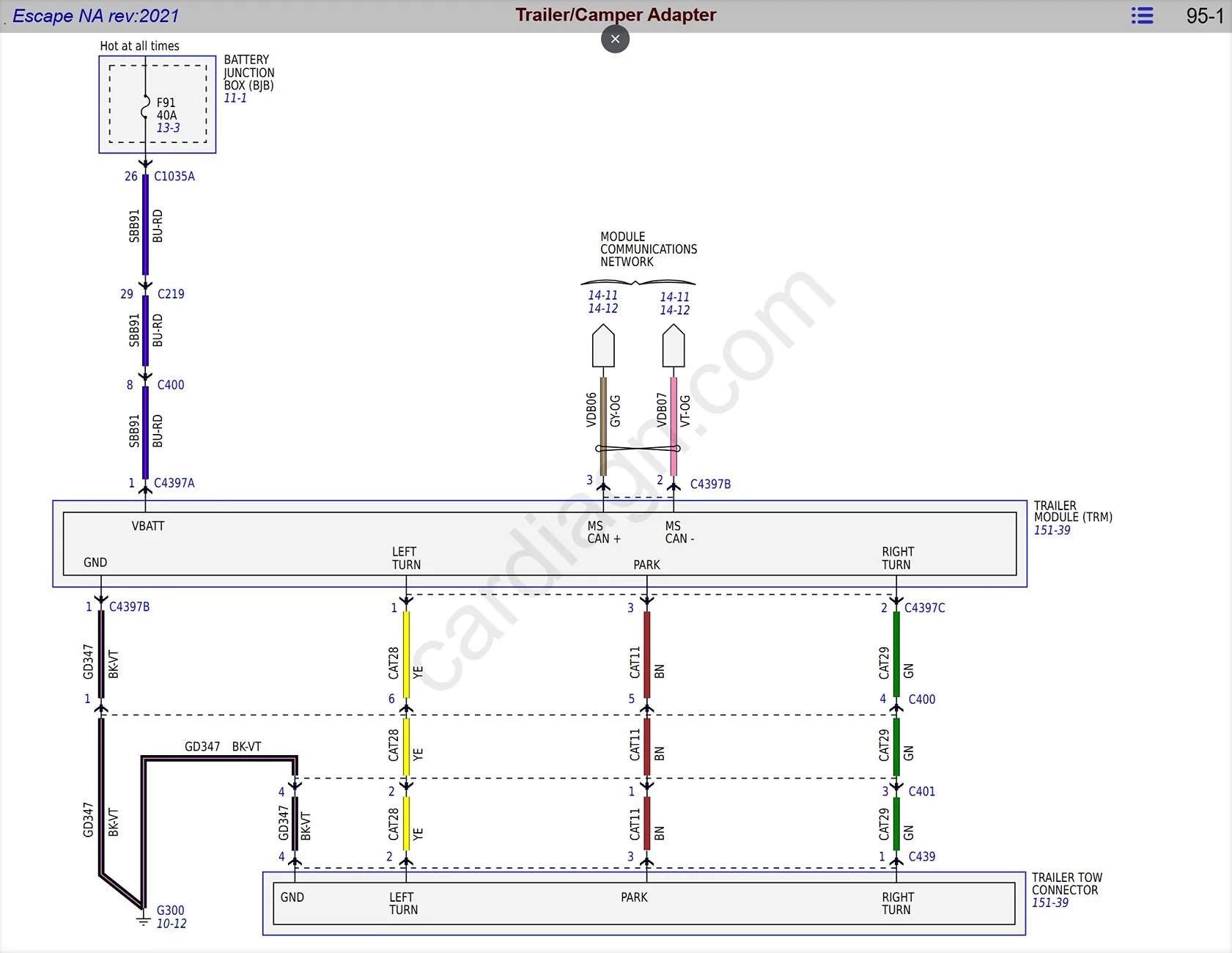The image size is (1232, 953).
Task: Select connector C4397C label
Action: click(925, 608)
